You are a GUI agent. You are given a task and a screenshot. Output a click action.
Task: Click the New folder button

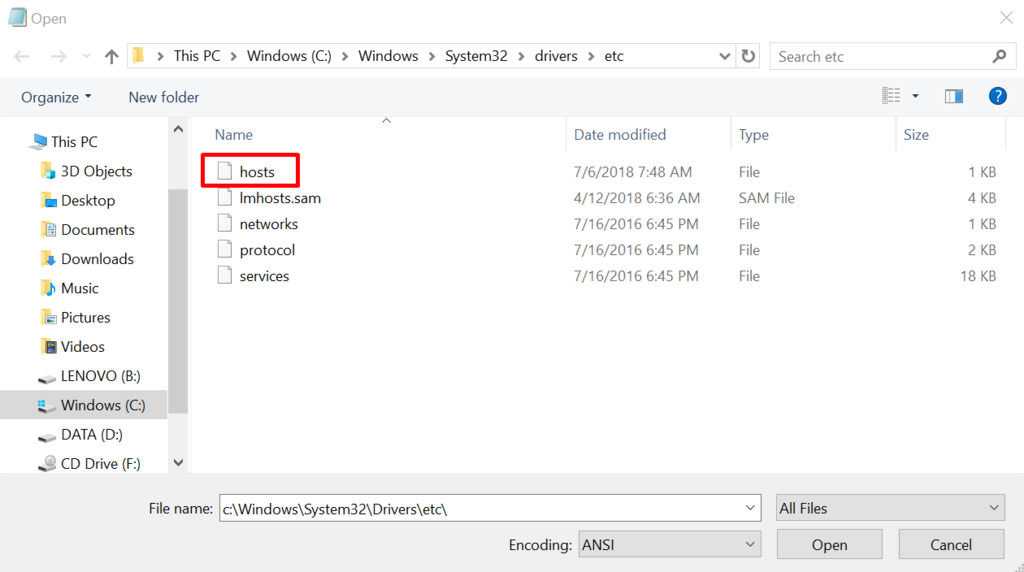pyautogui.click(x=163, y=97)
